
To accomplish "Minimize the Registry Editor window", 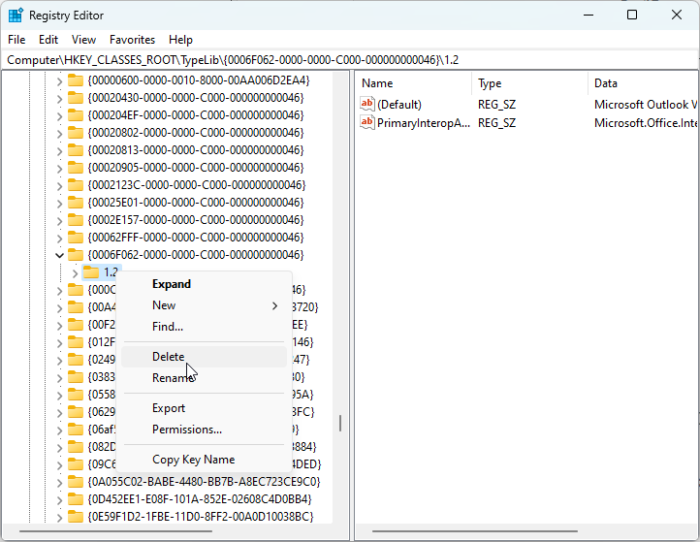I will [588, 15].
